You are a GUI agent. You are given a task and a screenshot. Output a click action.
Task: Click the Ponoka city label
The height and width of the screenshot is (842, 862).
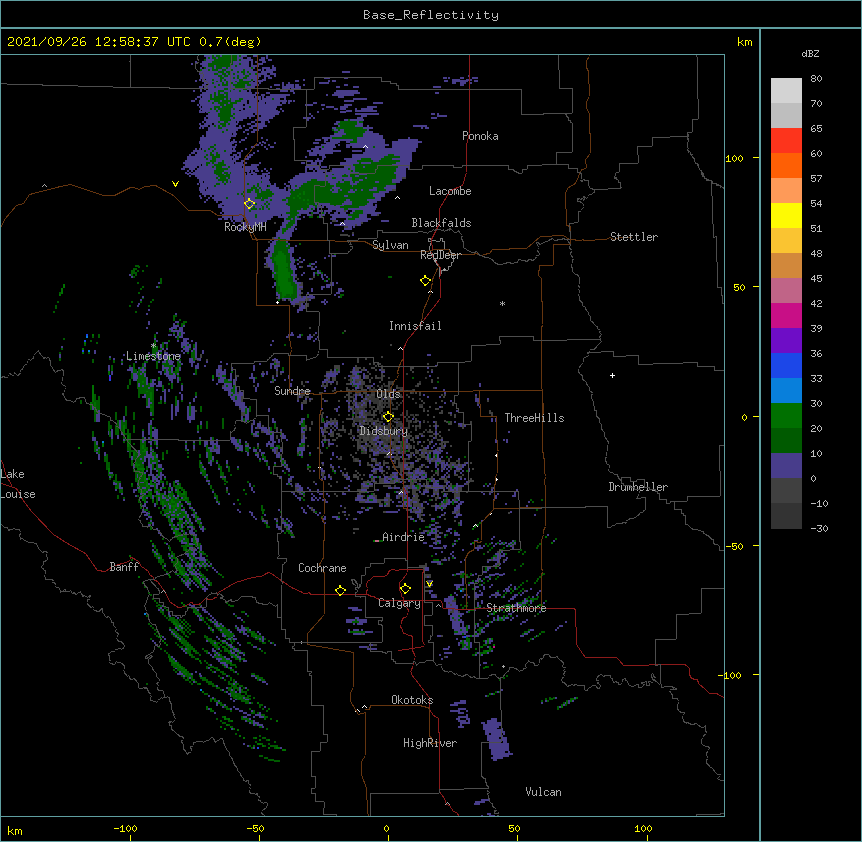(x=480, y=136)
